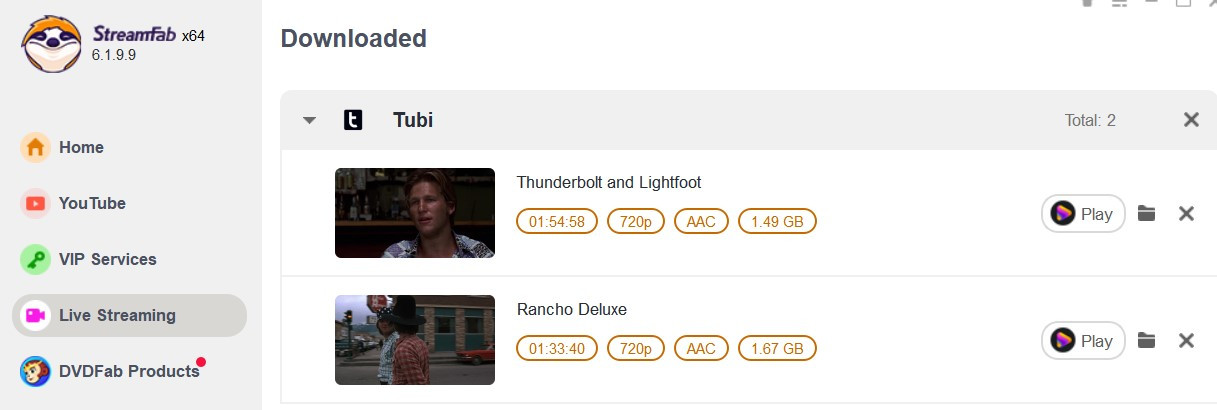Open the Home section in sidebar
Screen dimensions: 1217x410
point(129,147)
